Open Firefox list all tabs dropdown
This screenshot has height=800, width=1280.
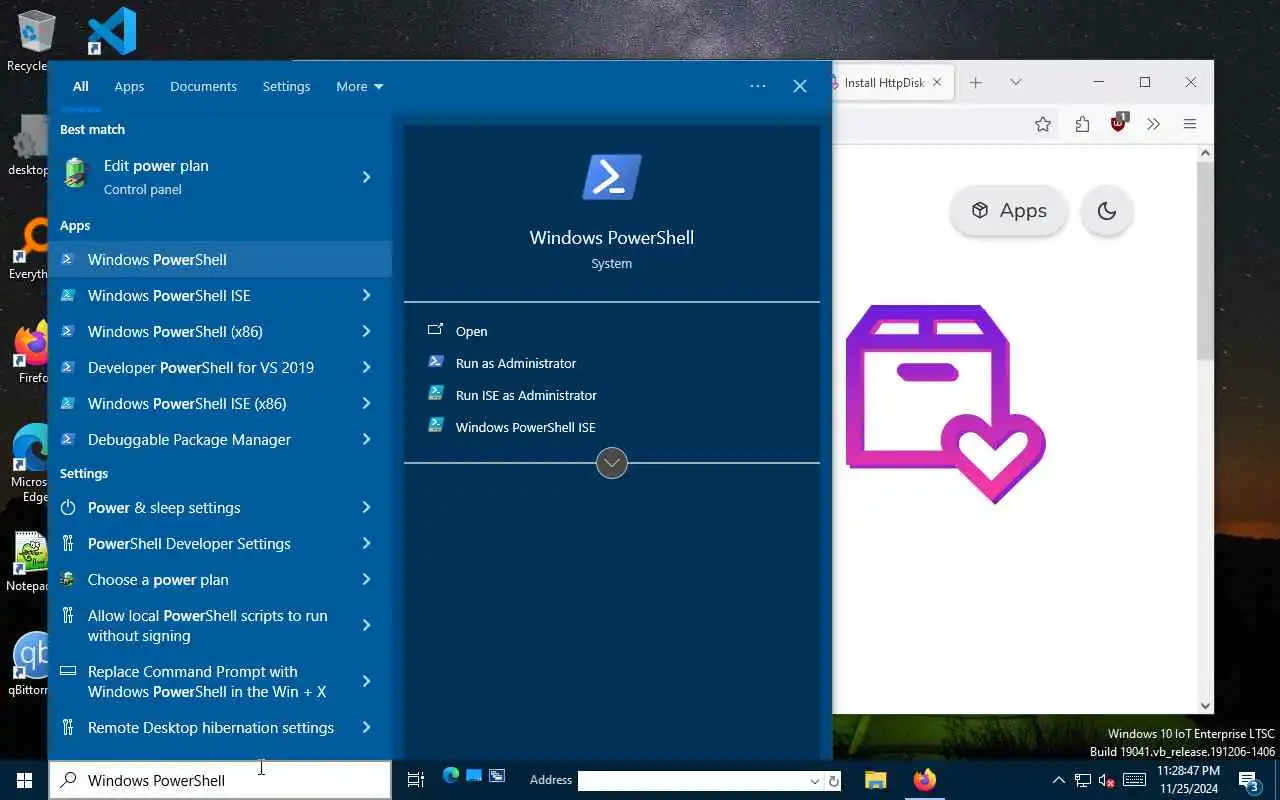[1016, 83]
